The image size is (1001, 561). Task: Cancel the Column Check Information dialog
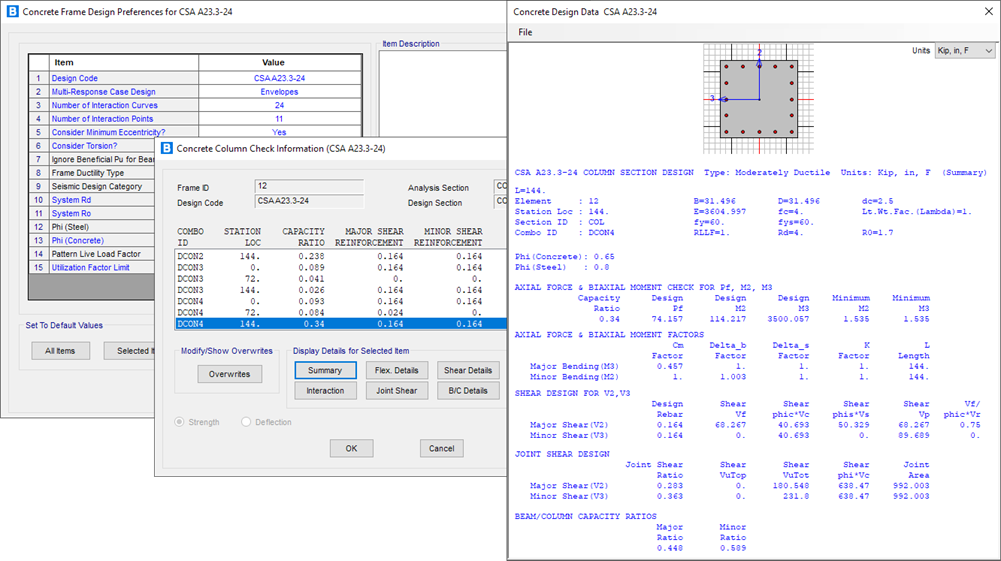click(441, 448)
